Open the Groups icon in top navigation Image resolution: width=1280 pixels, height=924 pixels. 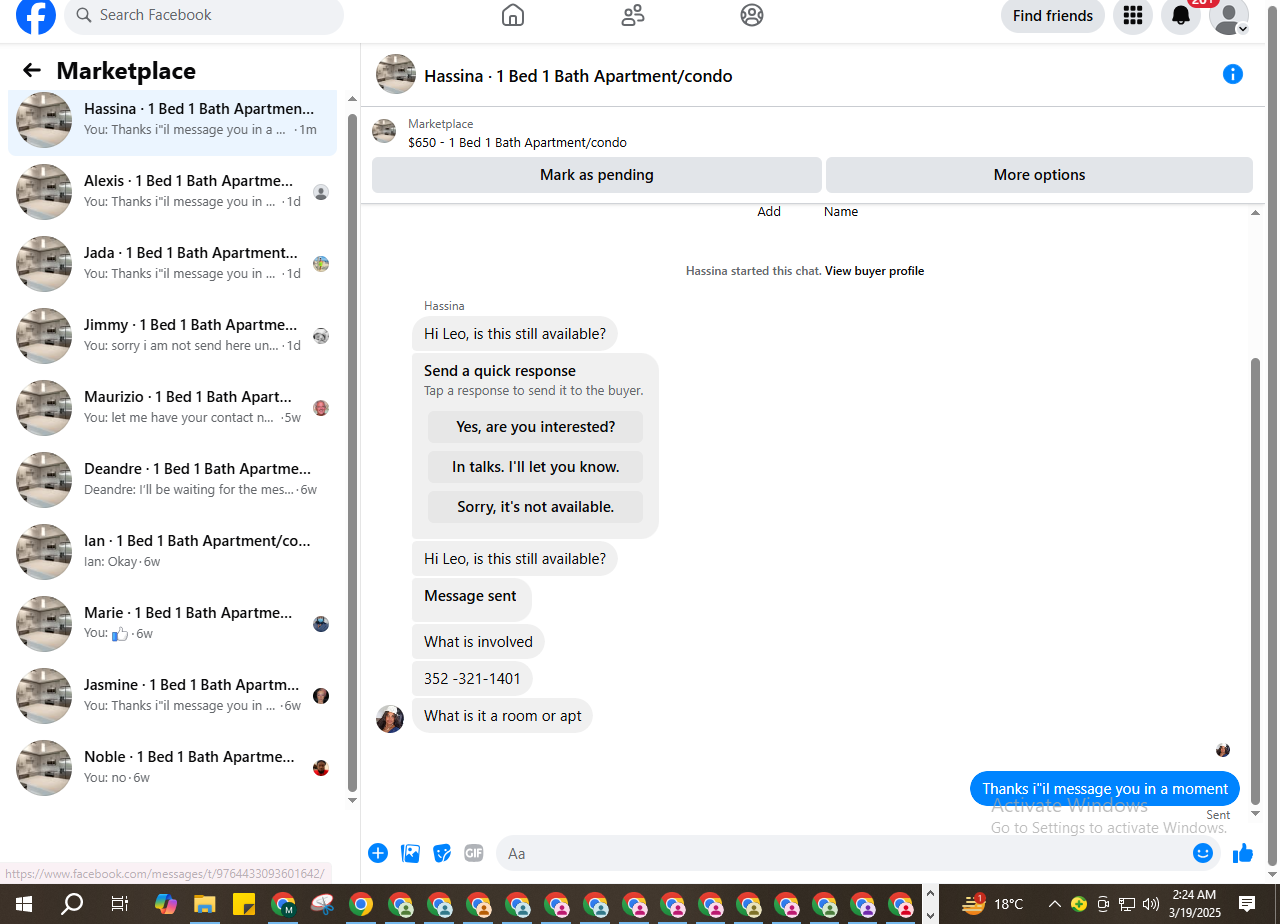pyautogui.click(x=752, y=16)
